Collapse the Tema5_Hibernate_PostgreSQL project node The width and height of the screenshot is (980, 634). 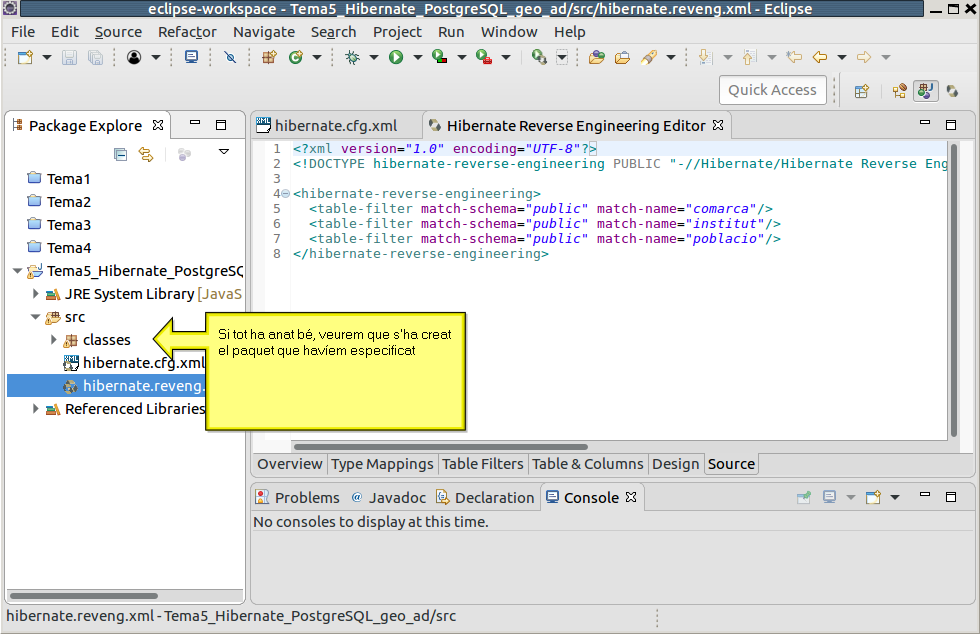pos(18,271)
